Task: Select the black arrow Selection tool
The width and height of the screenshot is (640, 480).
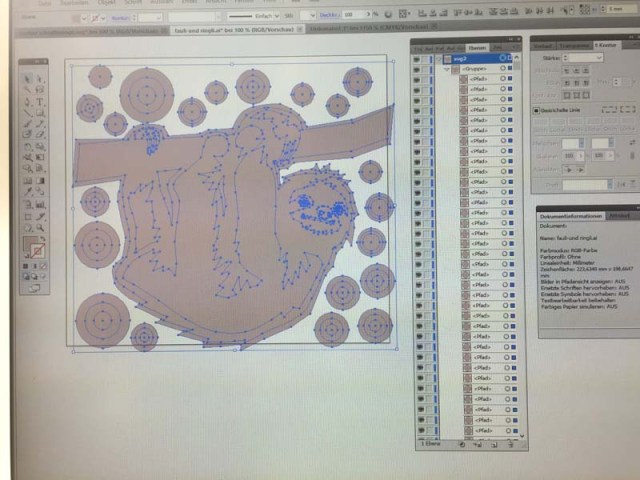Action: tap(28, 78)
